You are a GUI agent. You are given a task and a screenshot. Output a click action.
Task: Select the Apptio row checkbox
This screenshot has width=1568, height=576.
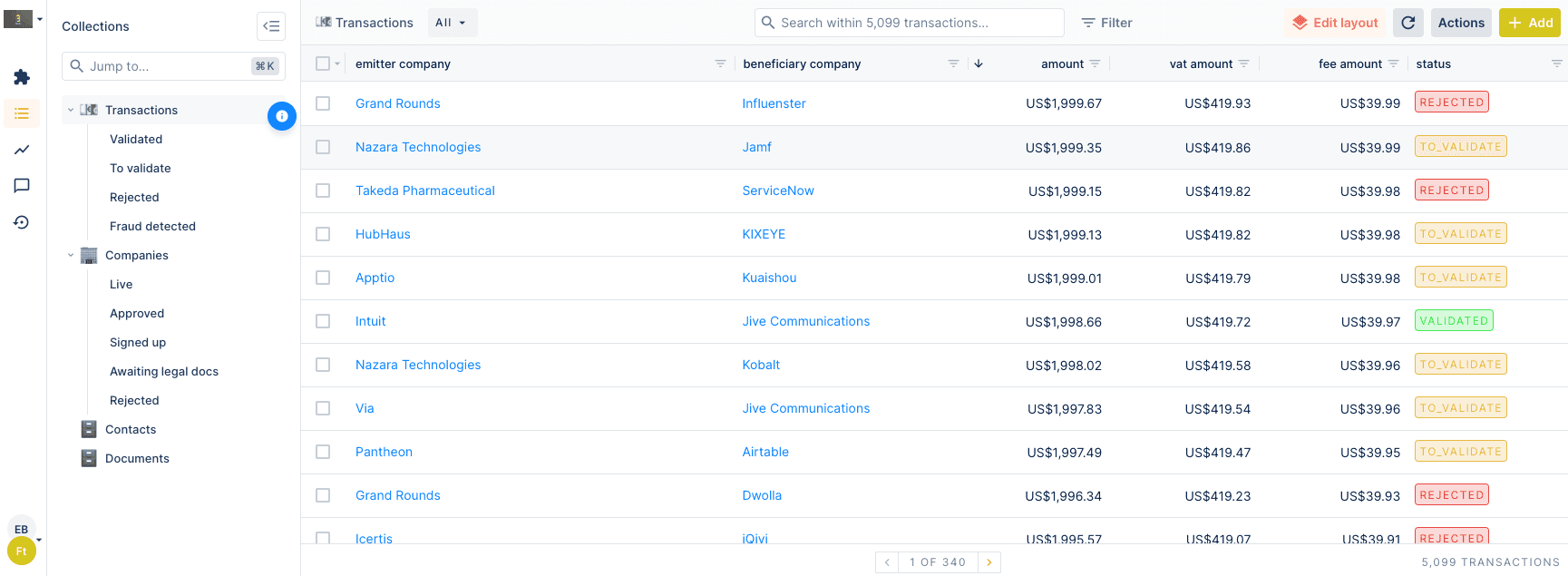pyautogui.click(x=323, y=278)
